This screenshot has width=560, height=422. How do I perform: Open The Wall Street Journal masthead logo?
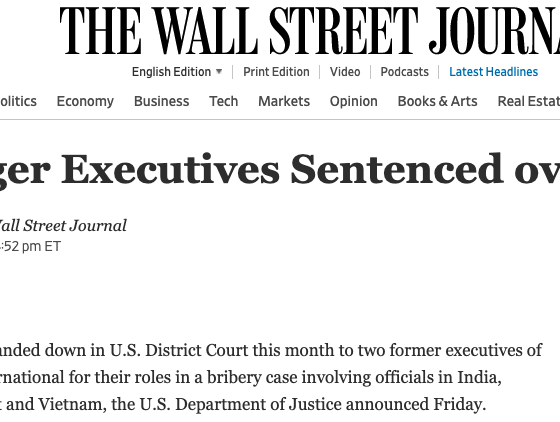point(310,30)
